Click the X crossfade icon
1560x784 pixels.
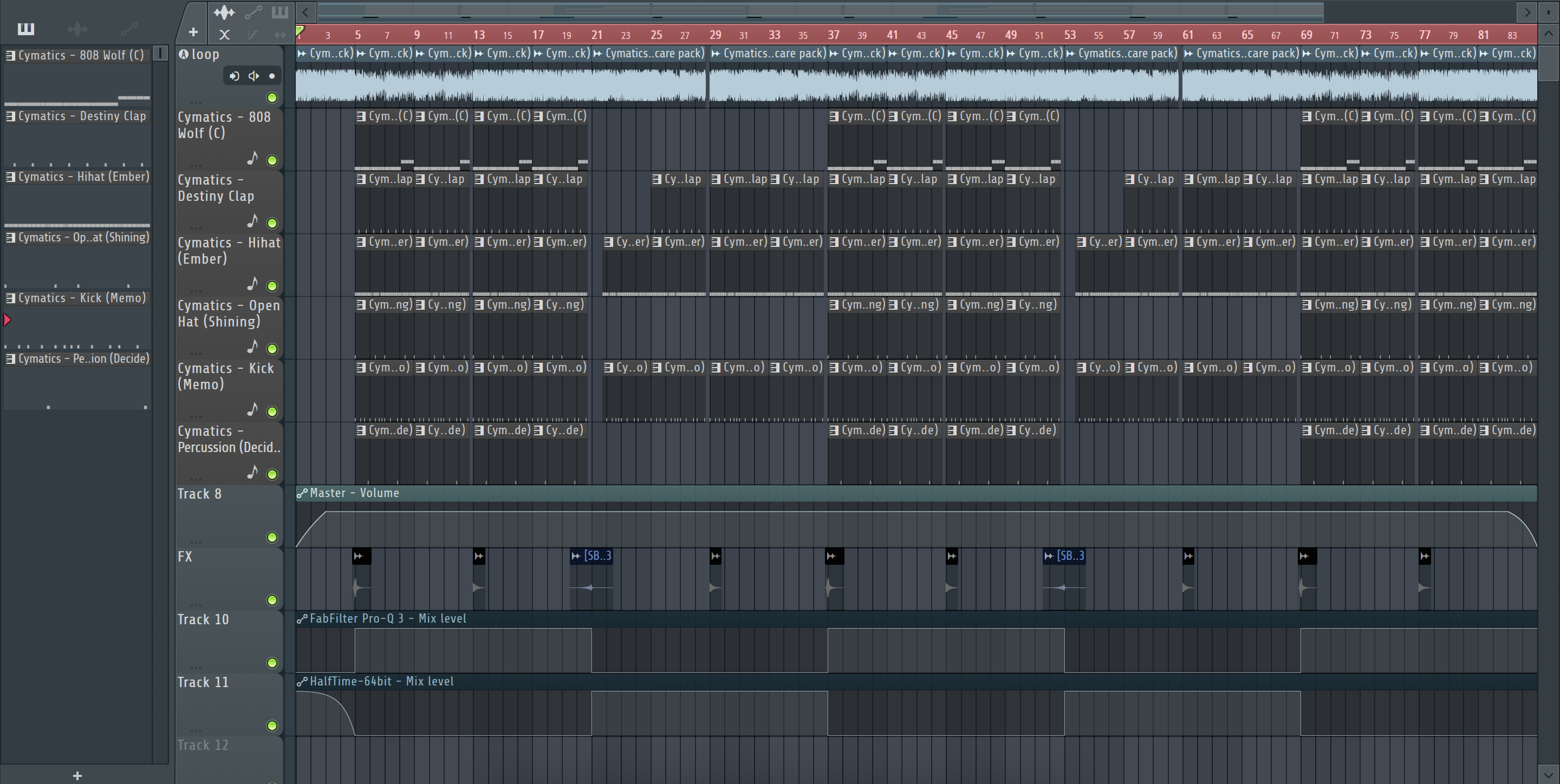[x=224, y=35]
